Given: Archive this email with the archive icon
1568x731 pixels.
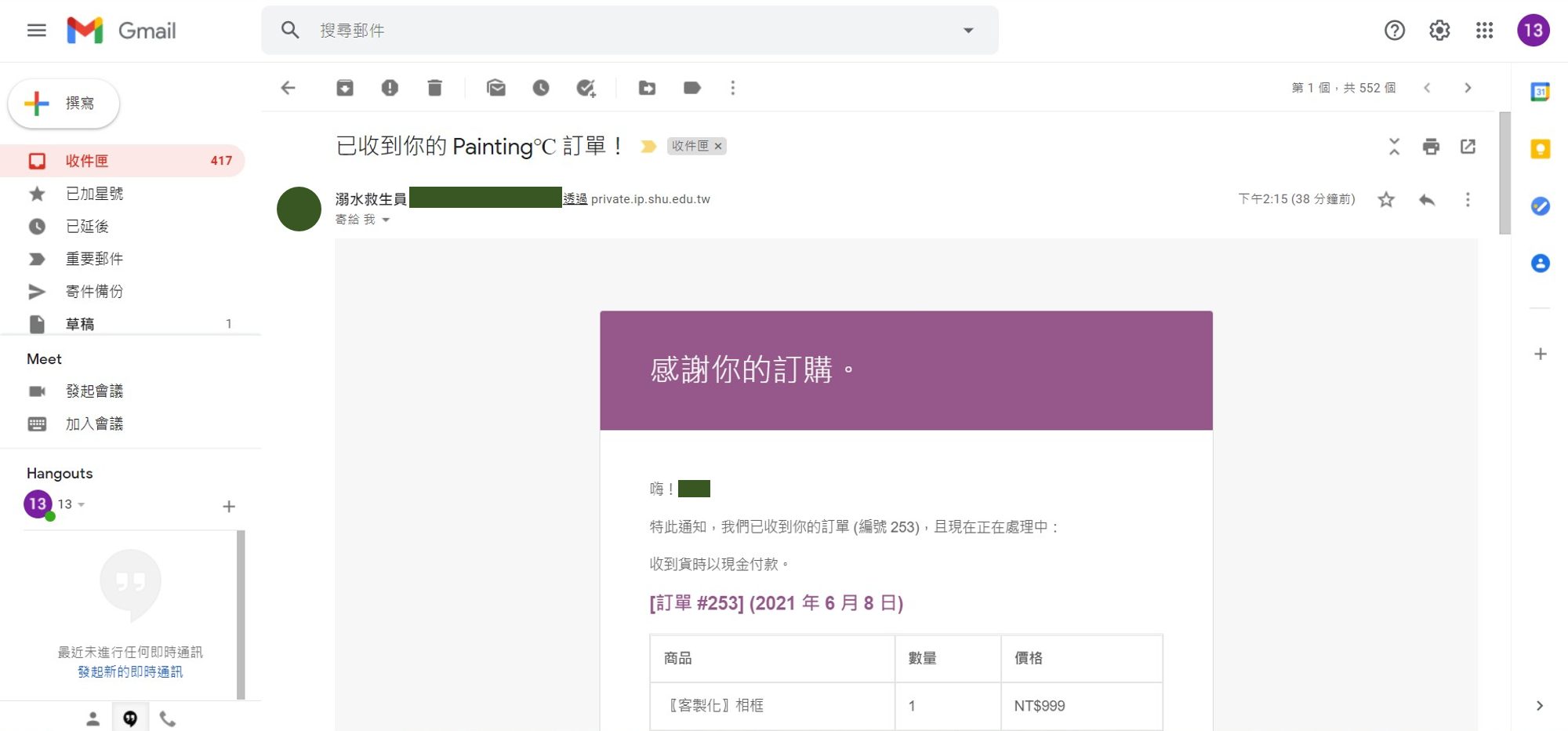Looking at the screenshot, I should pyautogui.click(x=345, y=88).
